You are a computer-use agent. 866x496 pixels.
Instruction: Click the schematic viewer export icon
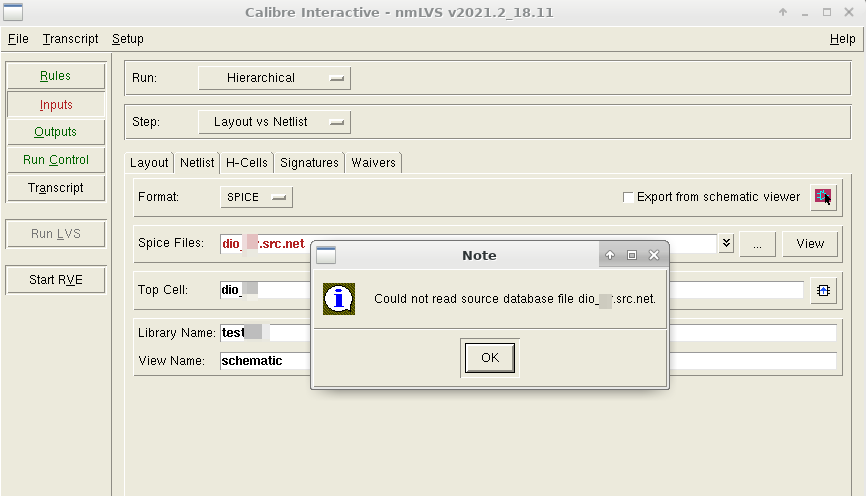(x=823, y=197)
